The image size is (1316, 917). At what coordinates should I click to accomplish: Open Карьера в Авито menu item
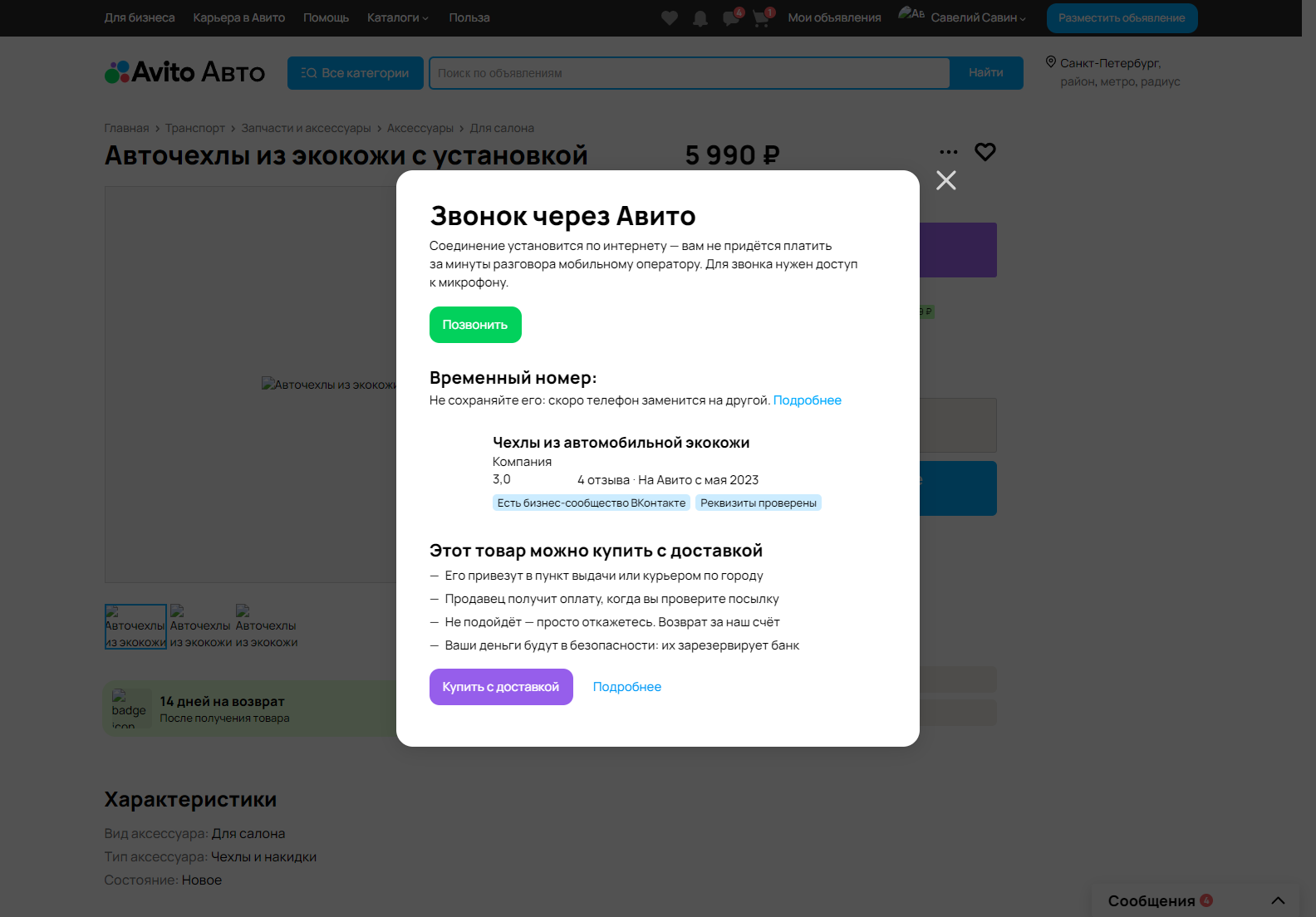pos(239,17)
